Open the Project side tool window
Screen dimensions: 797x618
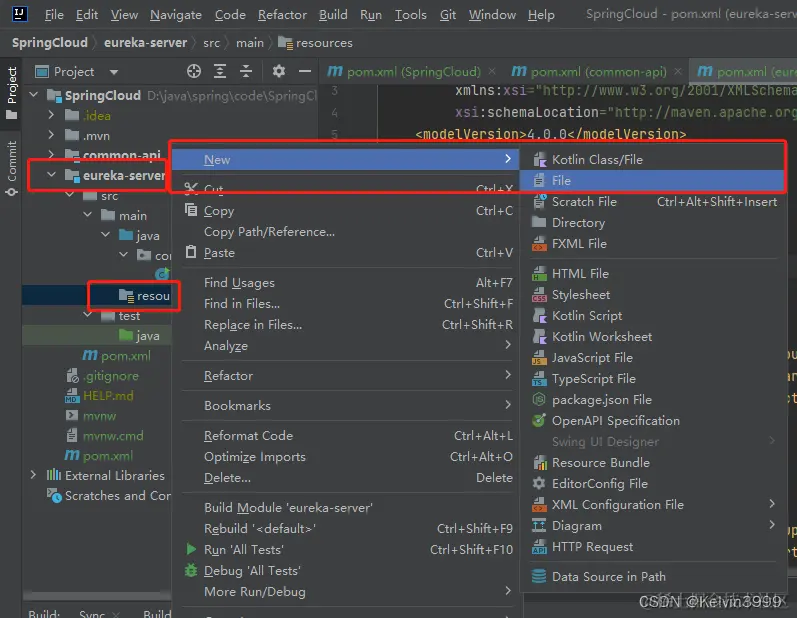coord(11,92)
